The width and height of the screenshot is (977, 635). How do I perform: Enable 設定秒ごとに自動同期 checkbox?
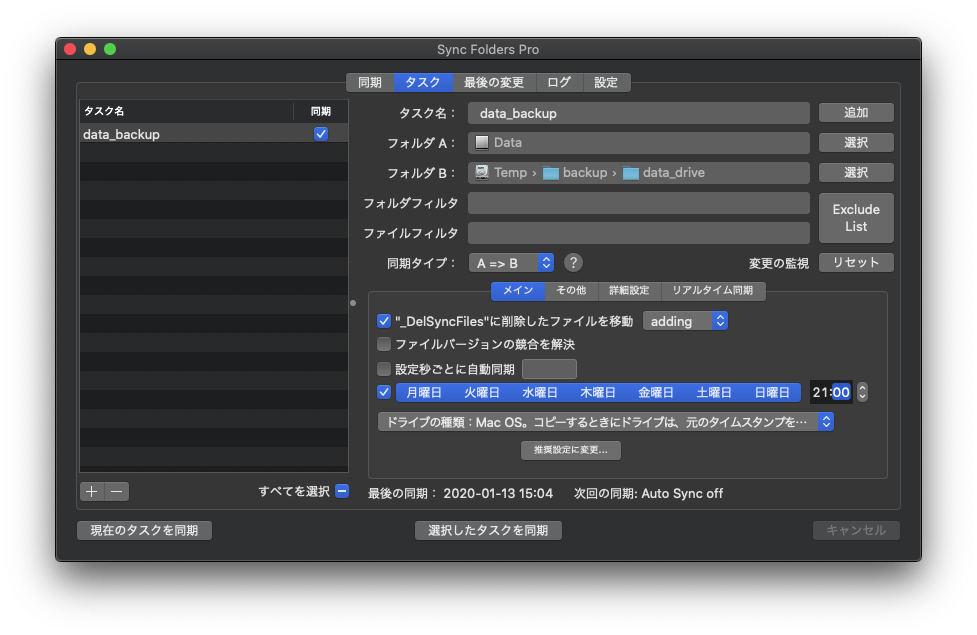point(384,369)
